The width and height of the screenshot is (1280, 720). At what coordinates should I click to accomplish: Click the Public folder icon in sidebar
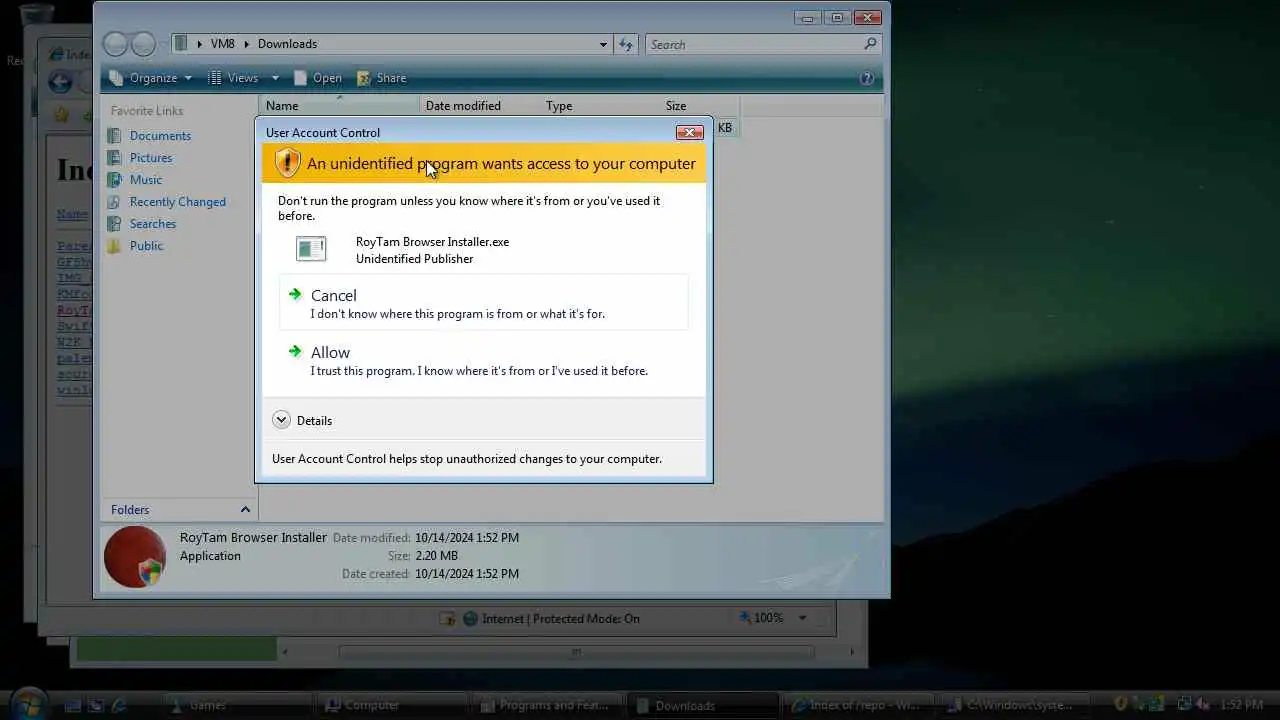click(115, 246)
